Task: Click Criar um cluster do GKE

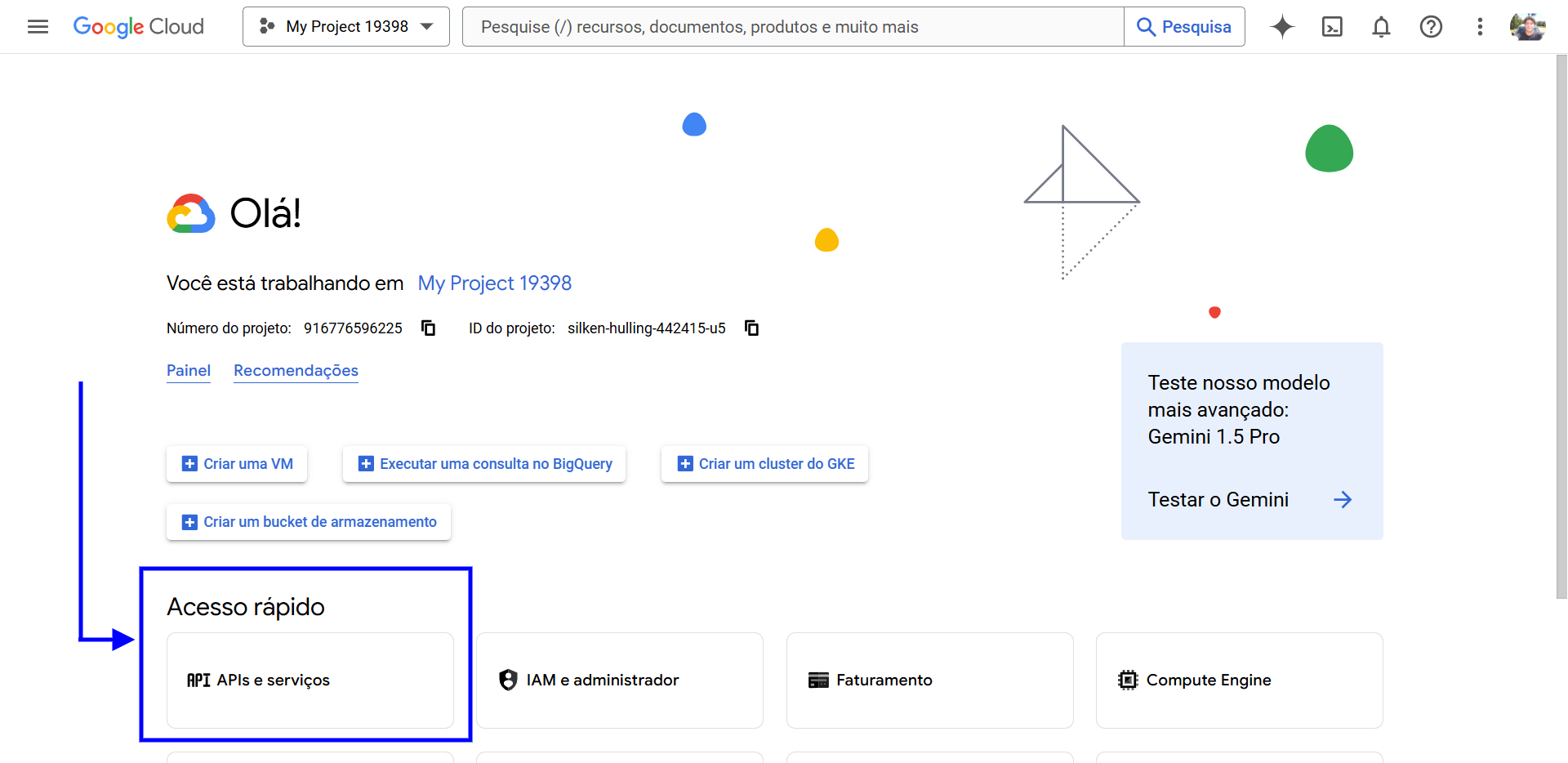Action: point(765,464)
